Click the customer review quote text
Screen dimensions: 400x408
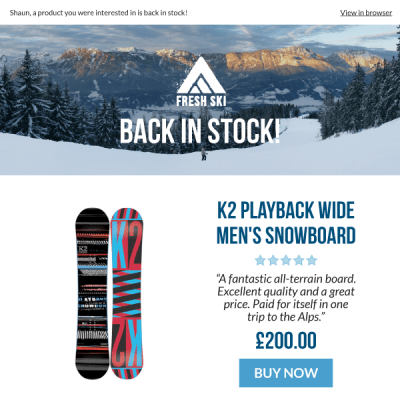click(286, 298)
